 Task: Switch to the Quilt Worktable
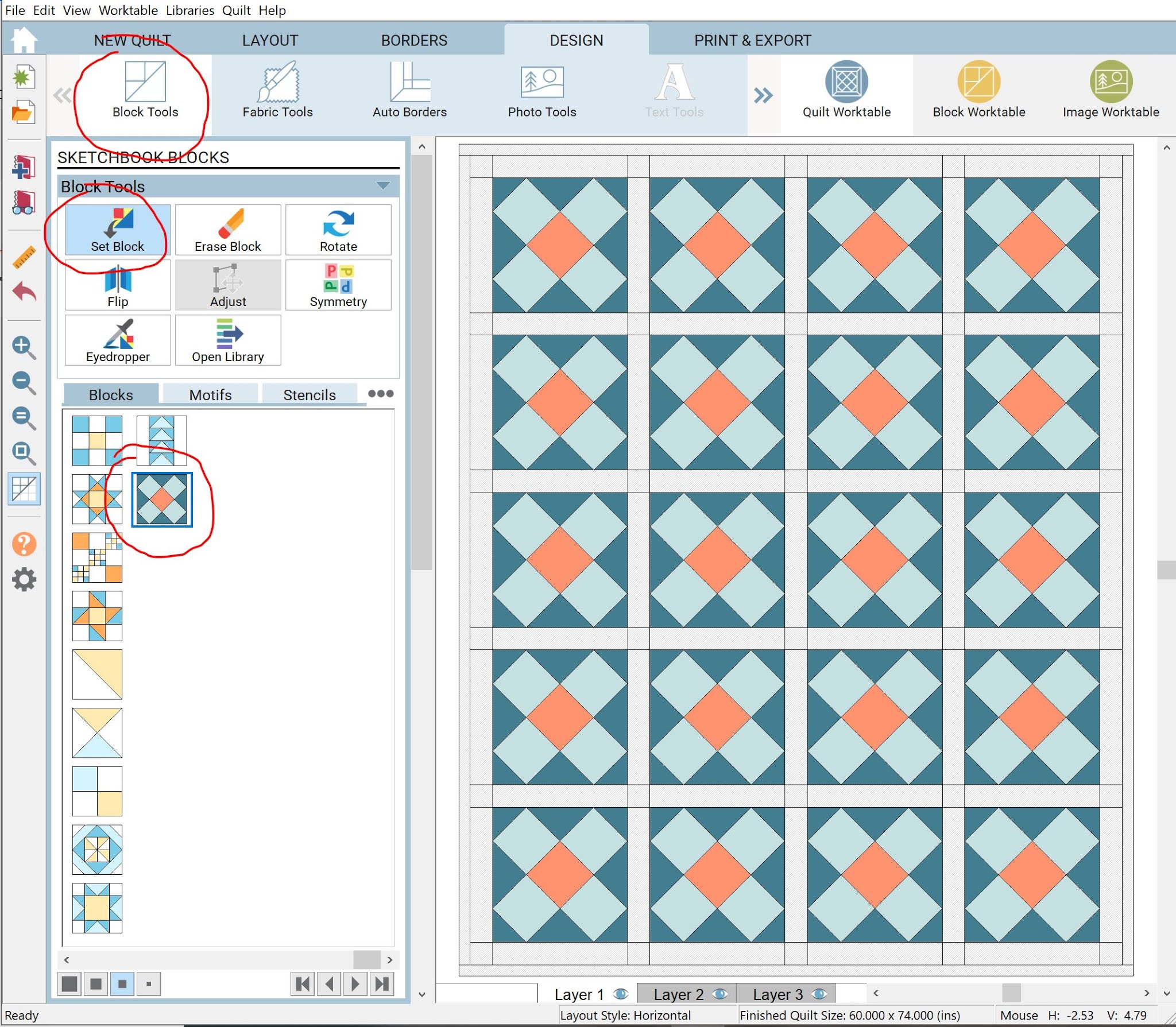coord(846,92)
